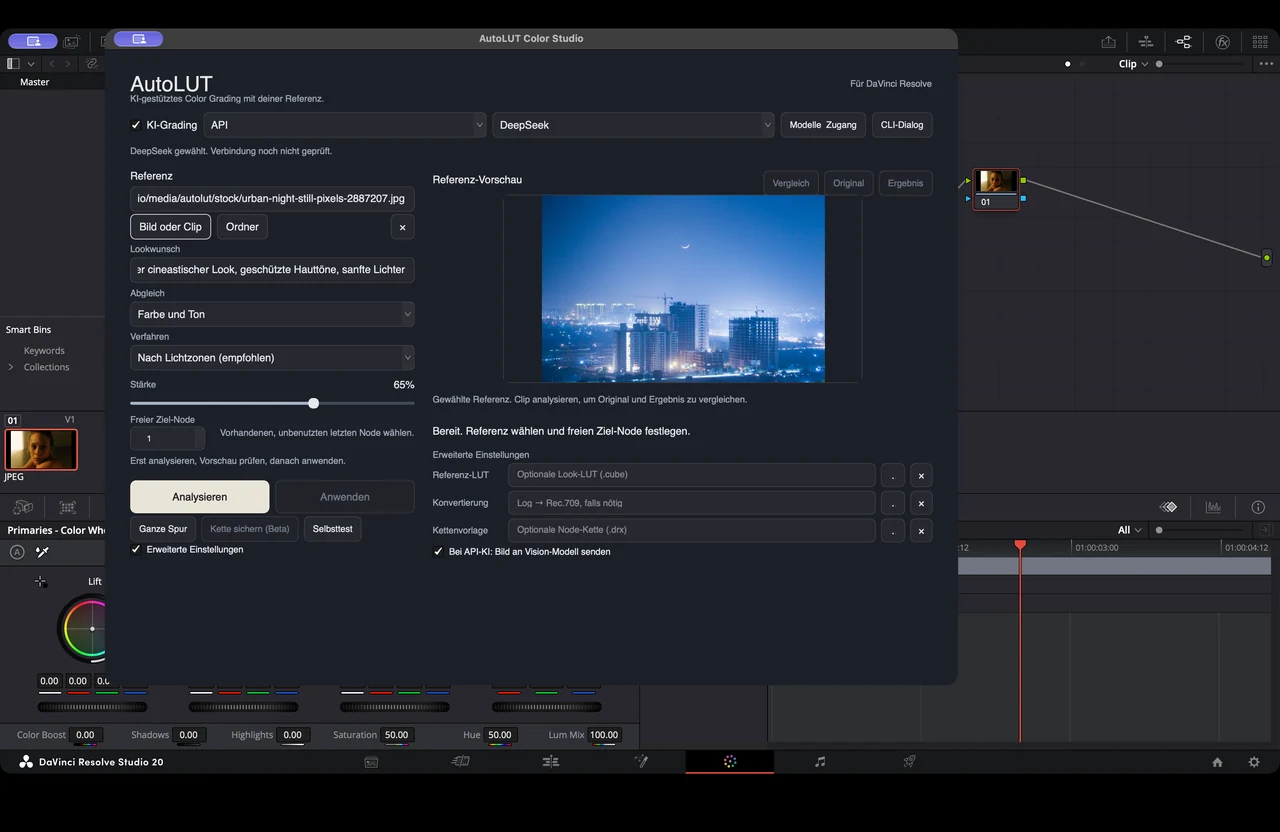Open the Info panel icon
This screenshot has width=1280, height=832.
(1258, 507)
